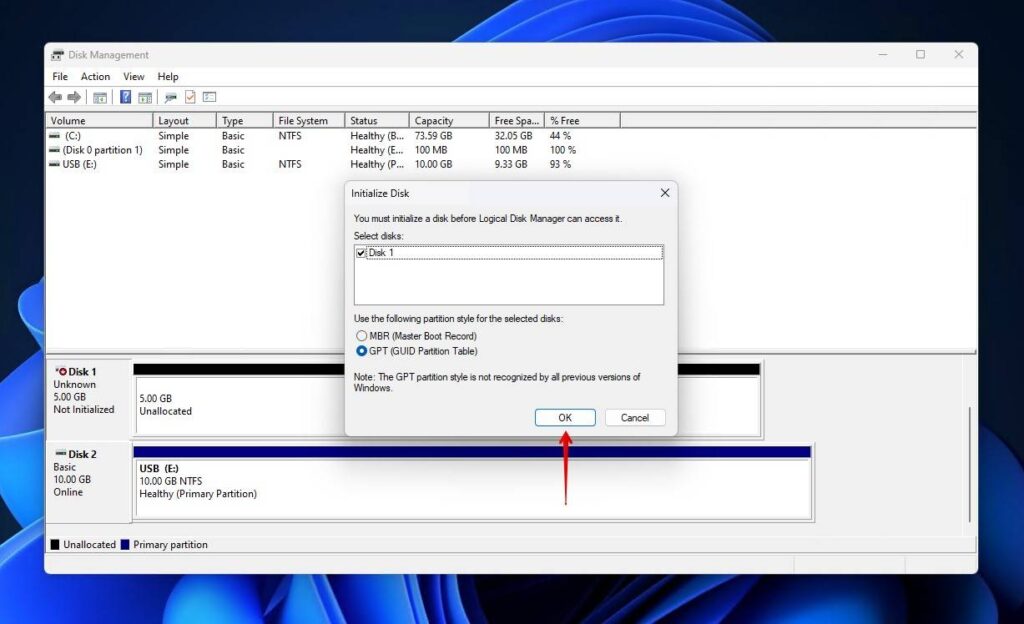Screen dimensions: 1024x624
Task: Click the Forward navigation arrow in the toolbar
Action: coord(72,97)
